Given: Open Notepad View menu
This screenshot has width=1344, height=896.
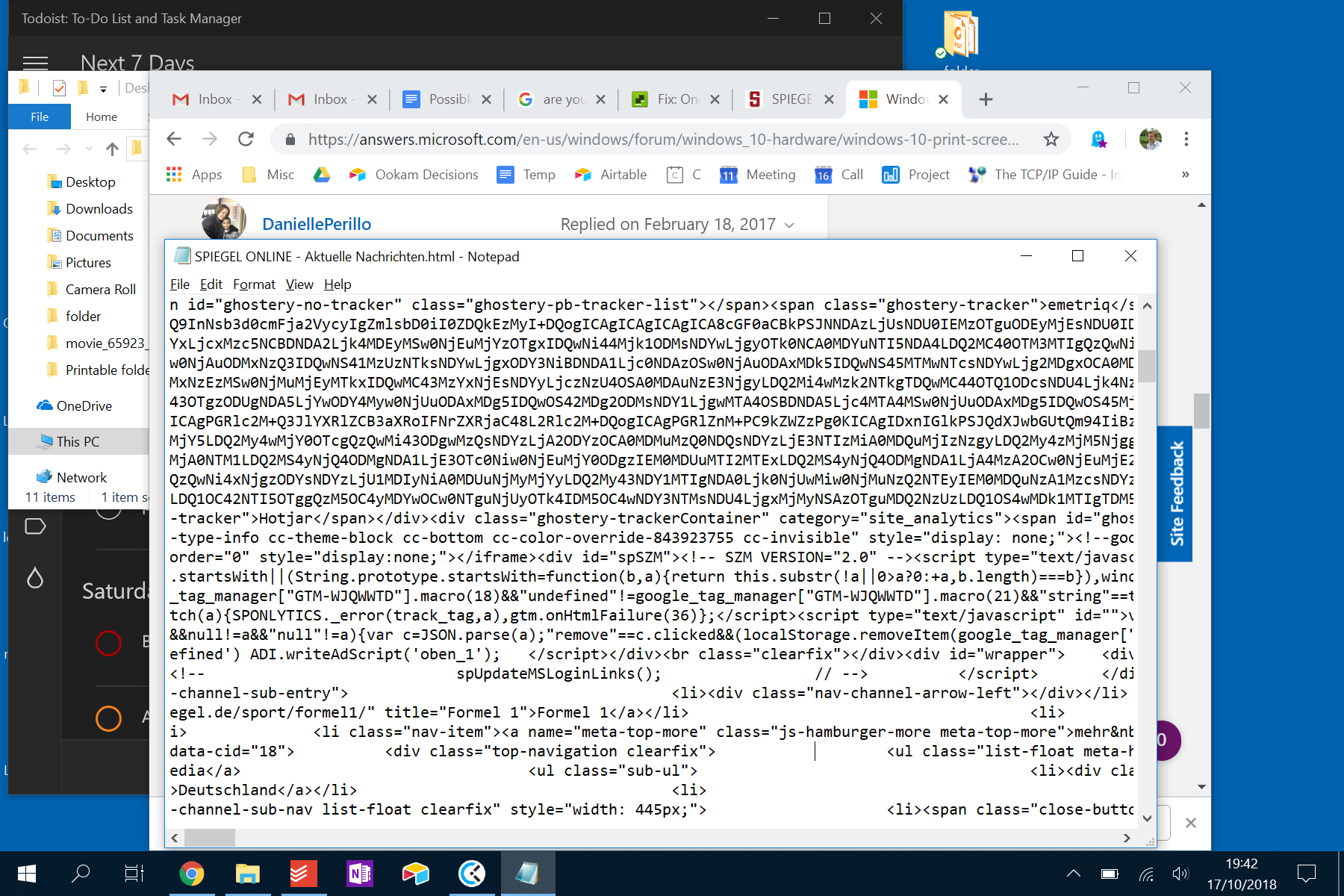Looking at the screenshot, I should click(299, 284).
